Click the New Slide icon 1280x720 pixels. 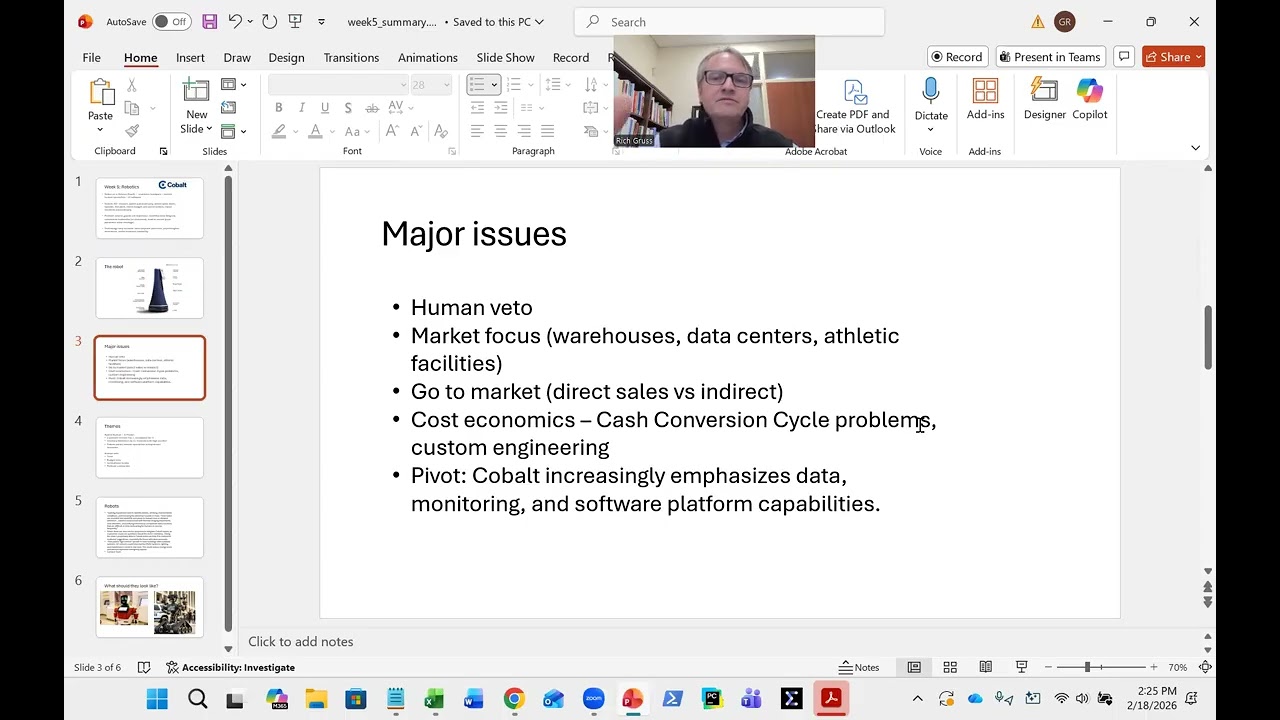pos(196,91)
